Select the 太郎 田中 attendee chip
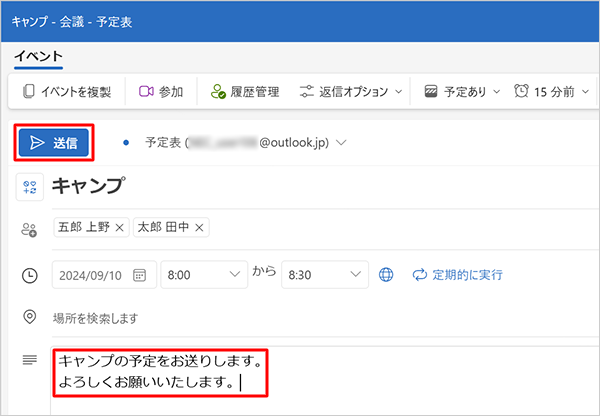The image size is (600, 416). coord(171,227)
